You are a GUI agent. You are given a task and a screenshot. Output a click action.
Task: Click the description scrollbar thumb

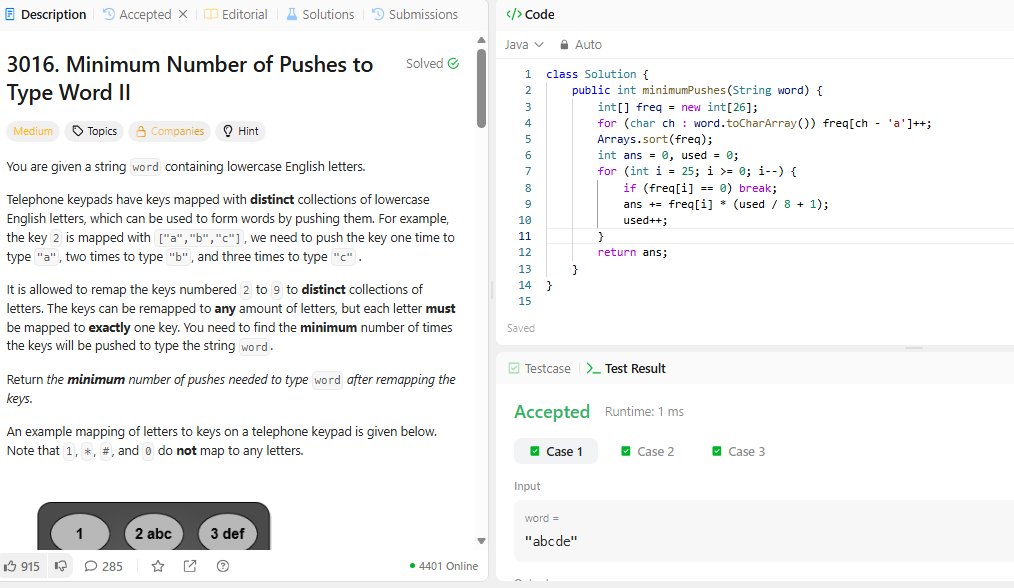(481, 88)
